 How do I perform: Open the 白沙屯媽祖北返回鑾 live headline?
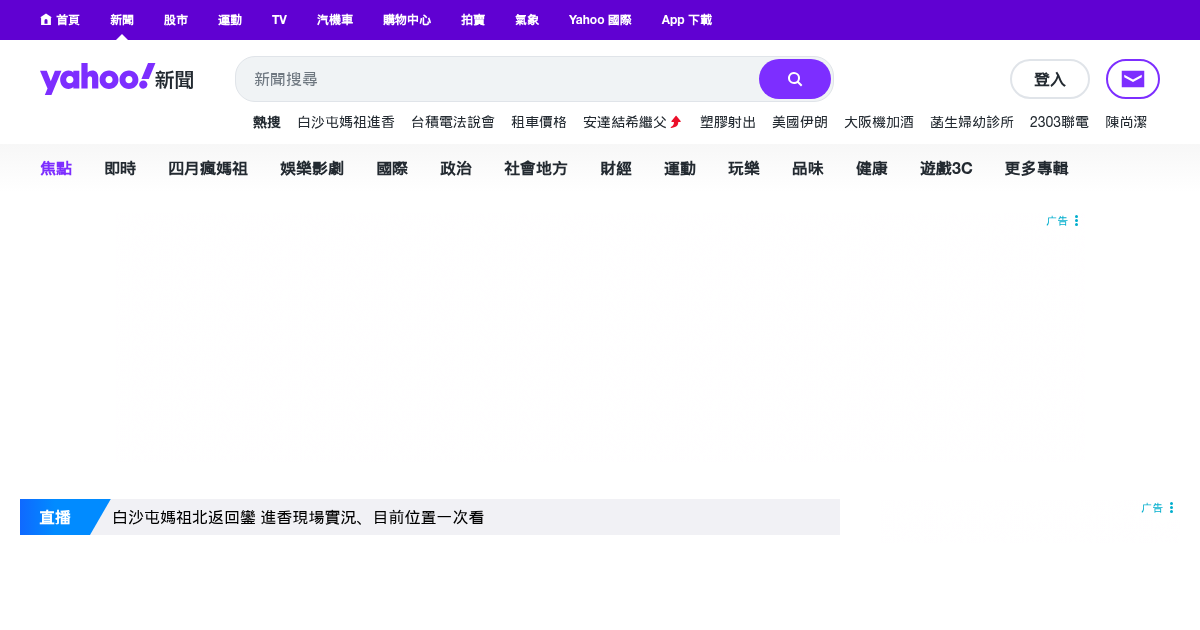pyautogui.click(x=298, y=518)
